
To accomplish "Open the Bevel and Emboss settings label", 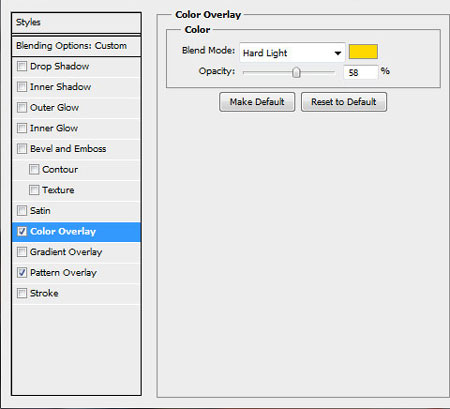I will 68,149.
